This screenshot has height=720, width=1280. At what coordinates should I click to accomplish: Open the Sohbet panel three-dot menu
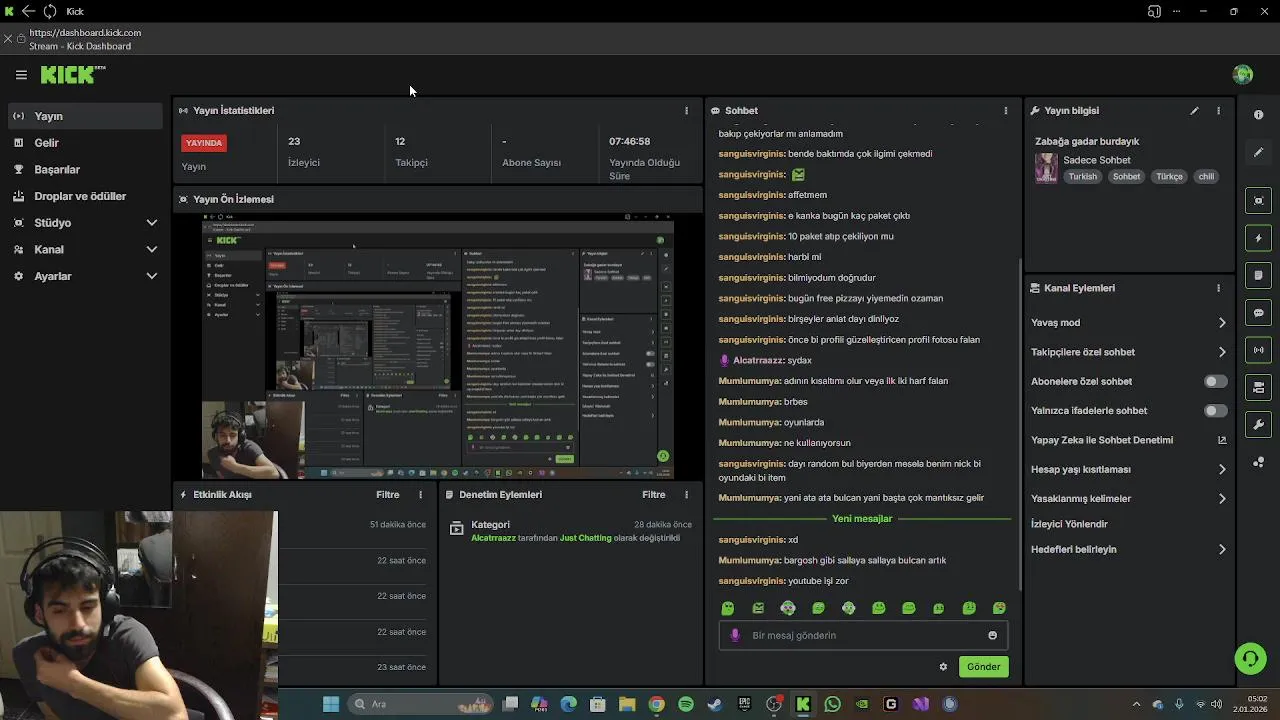pyautogui.click(x=1006, y=111)
